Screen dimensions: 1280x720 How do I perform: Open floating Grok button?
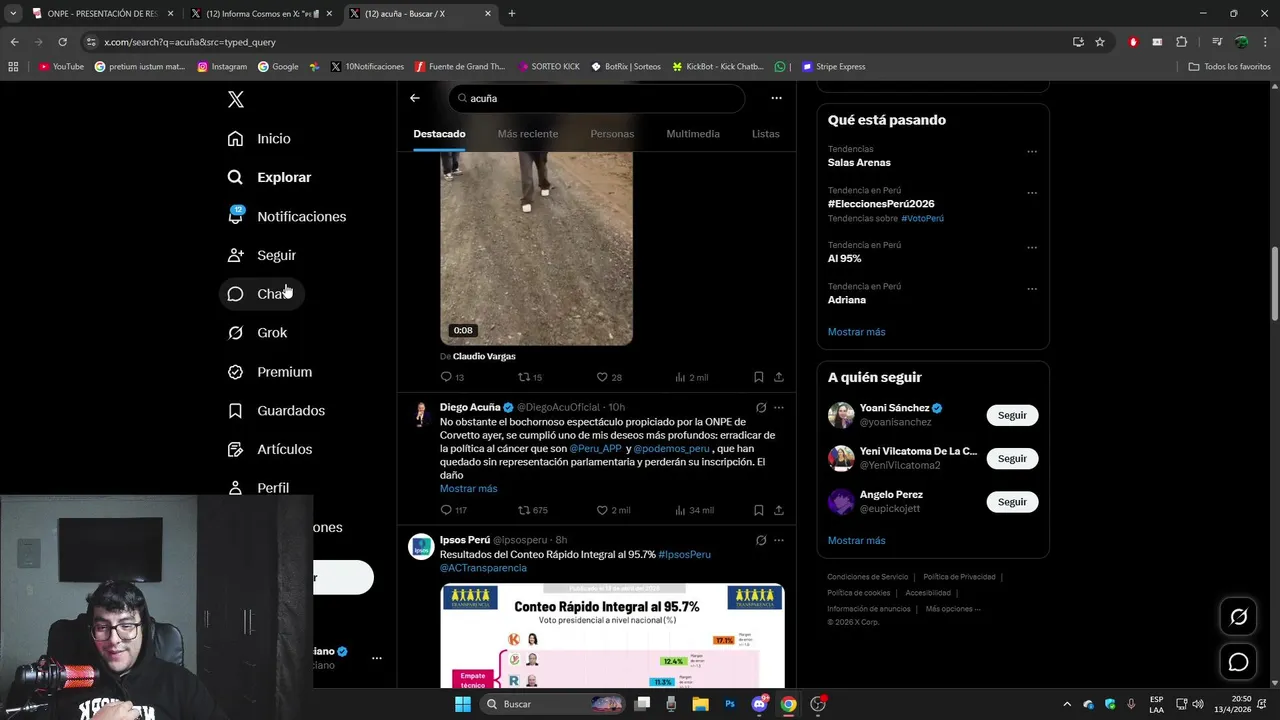pyautogui.click(x=1238, y=617)
